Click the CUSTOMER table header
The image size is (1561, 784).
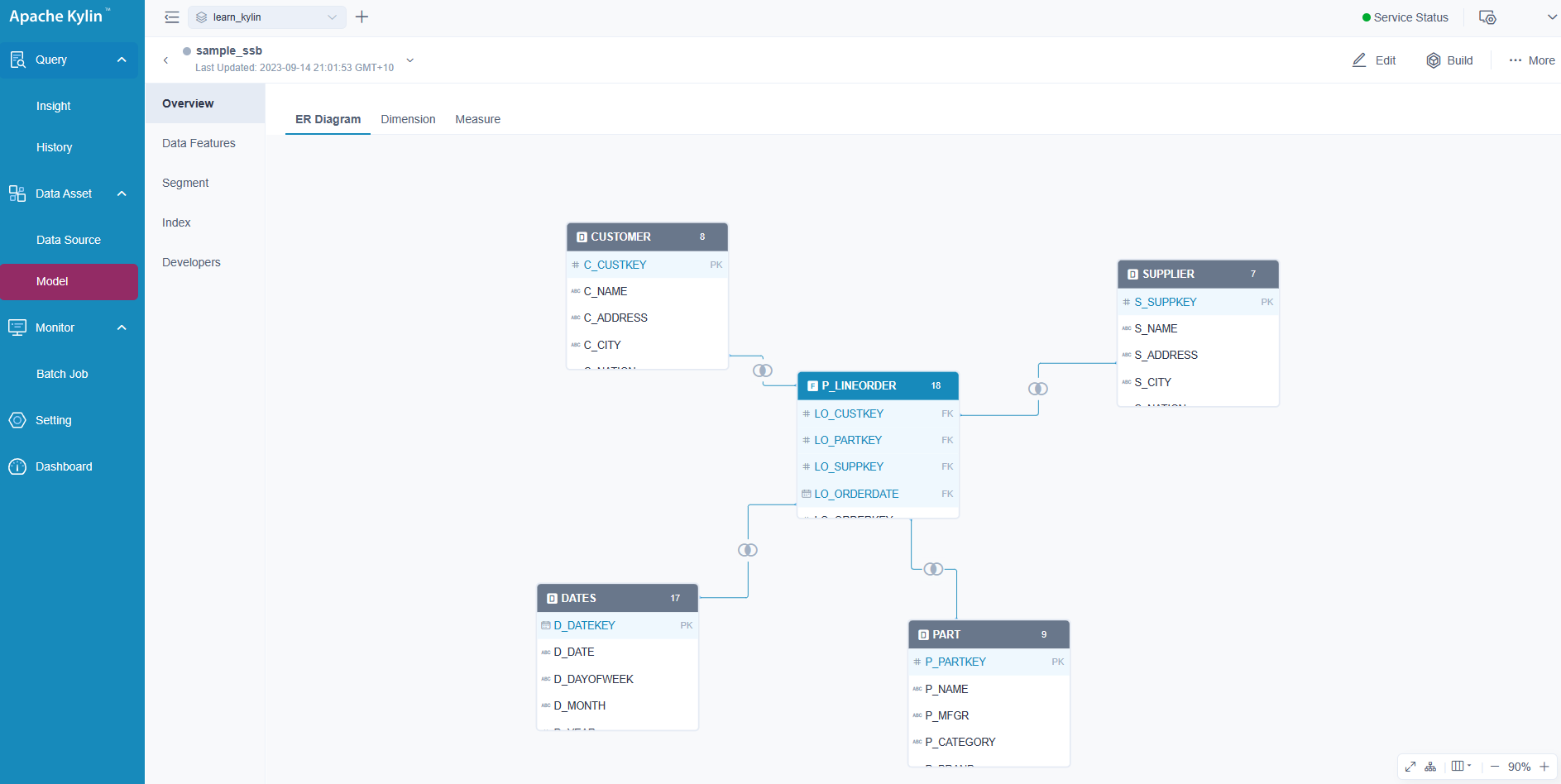[x=647, y=237]
